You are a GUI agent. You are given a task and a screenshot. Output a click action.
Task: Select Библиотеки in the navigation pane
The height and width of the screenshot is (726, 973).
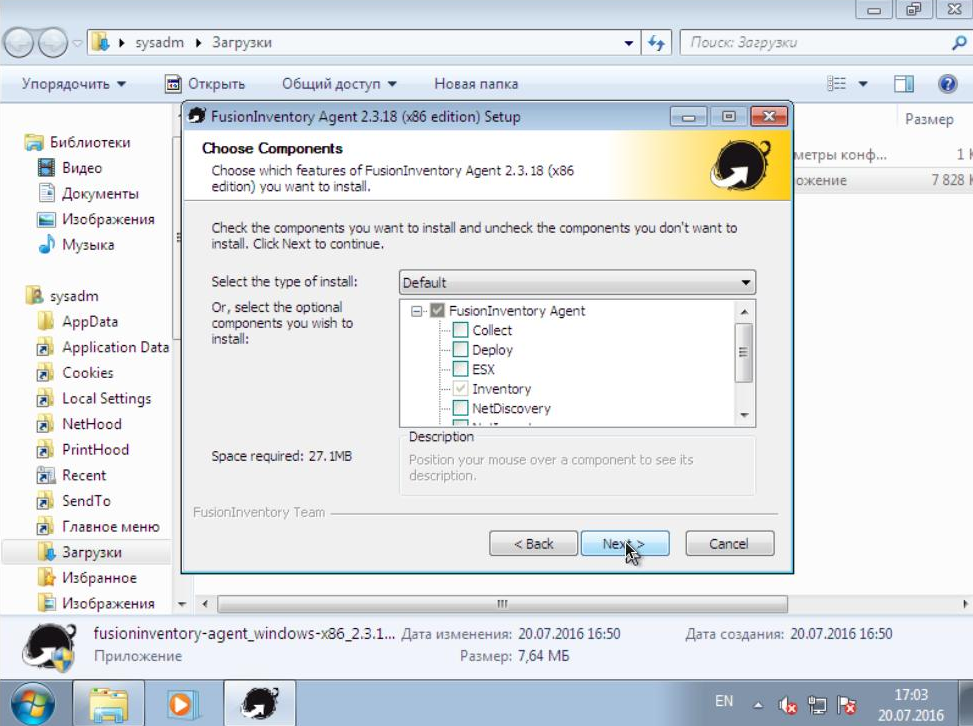[78, 142]
